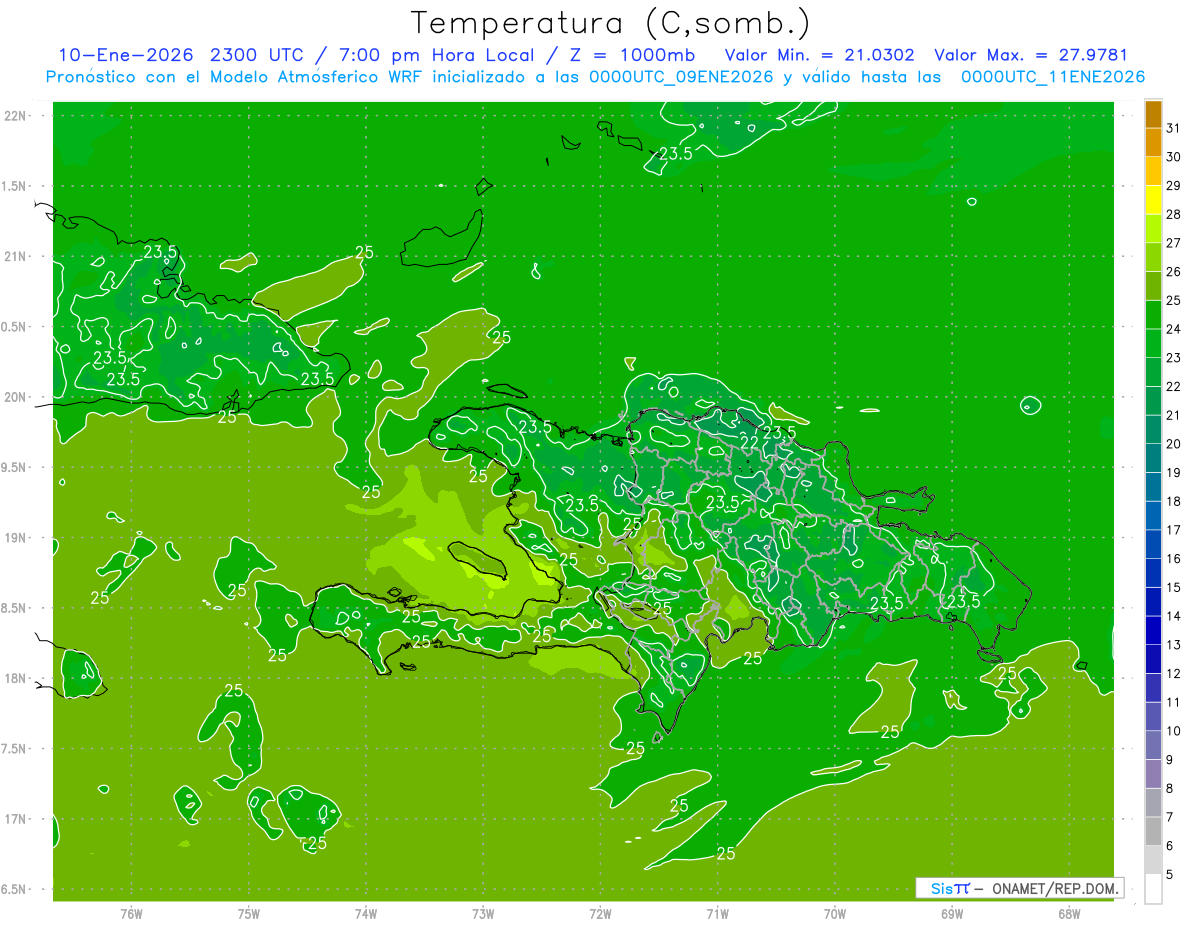
Task: Click the '76W' longitude axis label
Action: point(131,914)
